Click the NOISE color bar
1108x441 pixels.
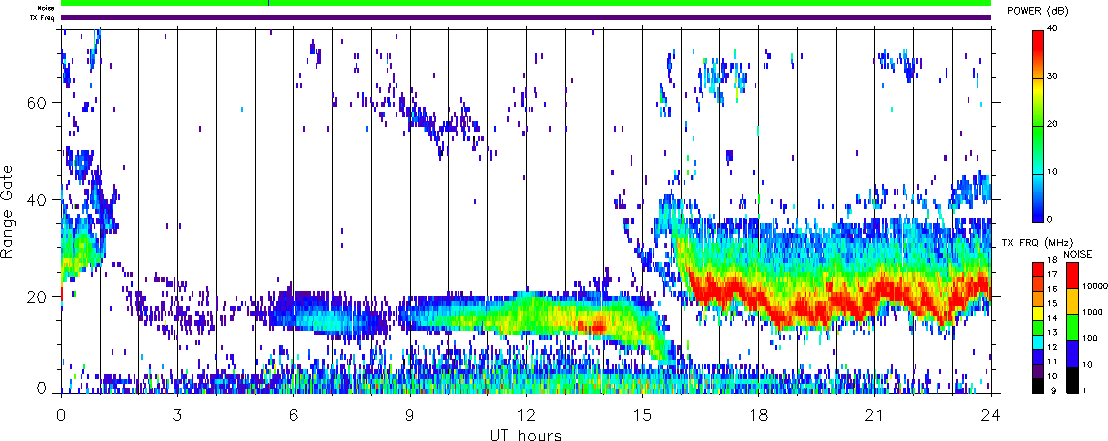tap(1072, 327)
